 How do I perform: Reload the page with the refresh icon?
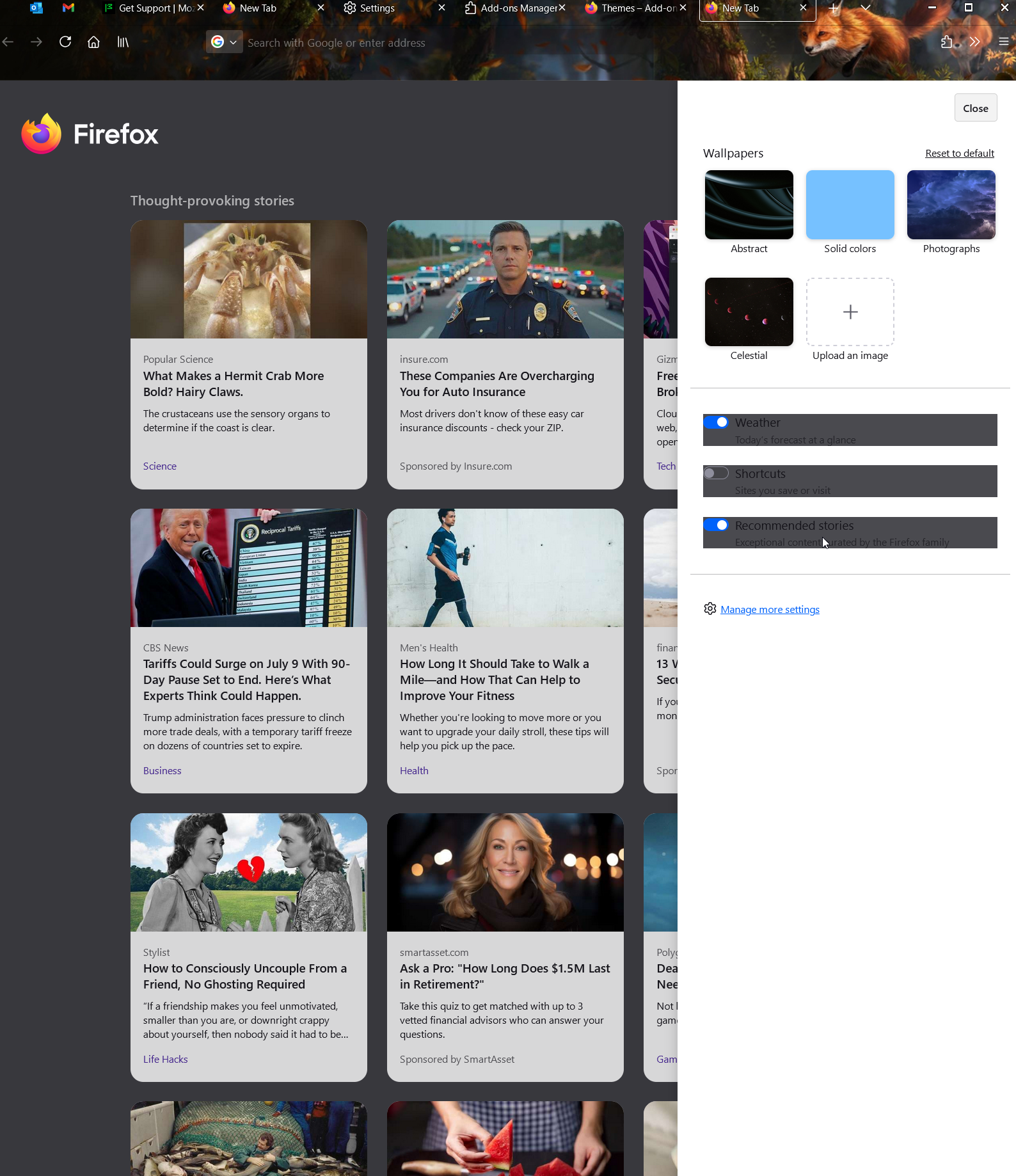click(65, 42)
